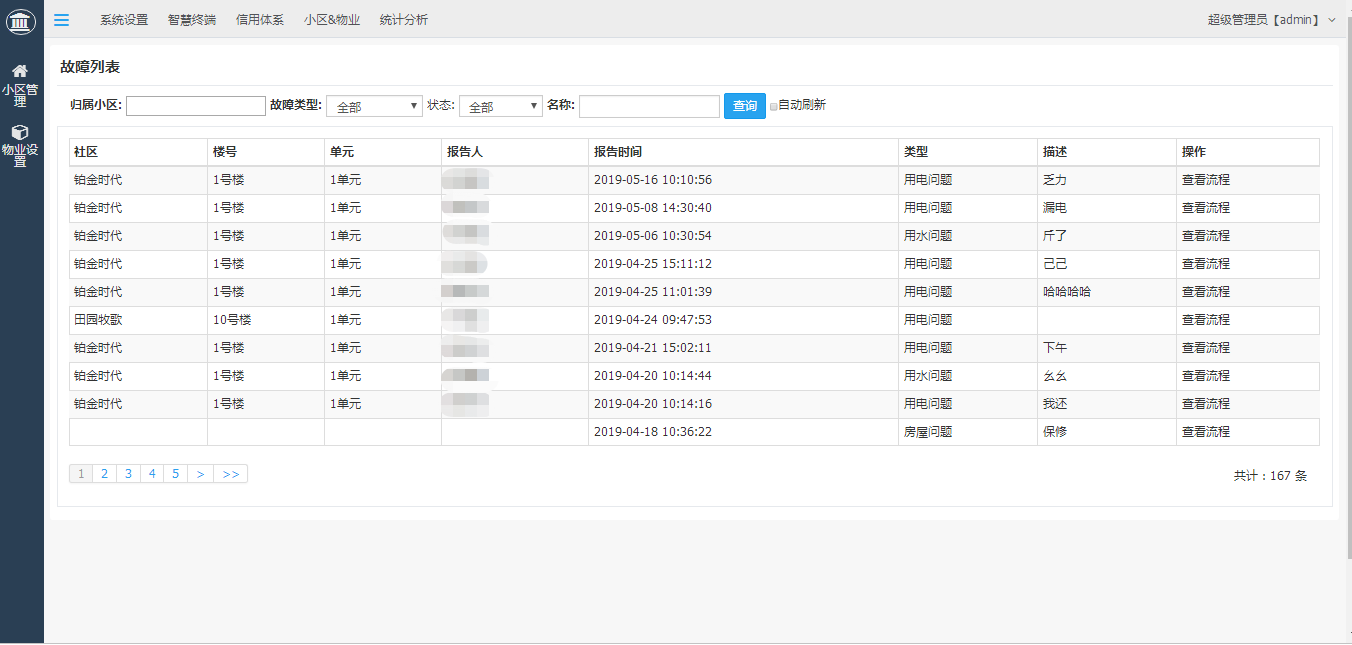The height and width of the screenshot is (645, 1352).
Task: Go to next page arrow
Action: pyautogui.click(x=200, y=474)
